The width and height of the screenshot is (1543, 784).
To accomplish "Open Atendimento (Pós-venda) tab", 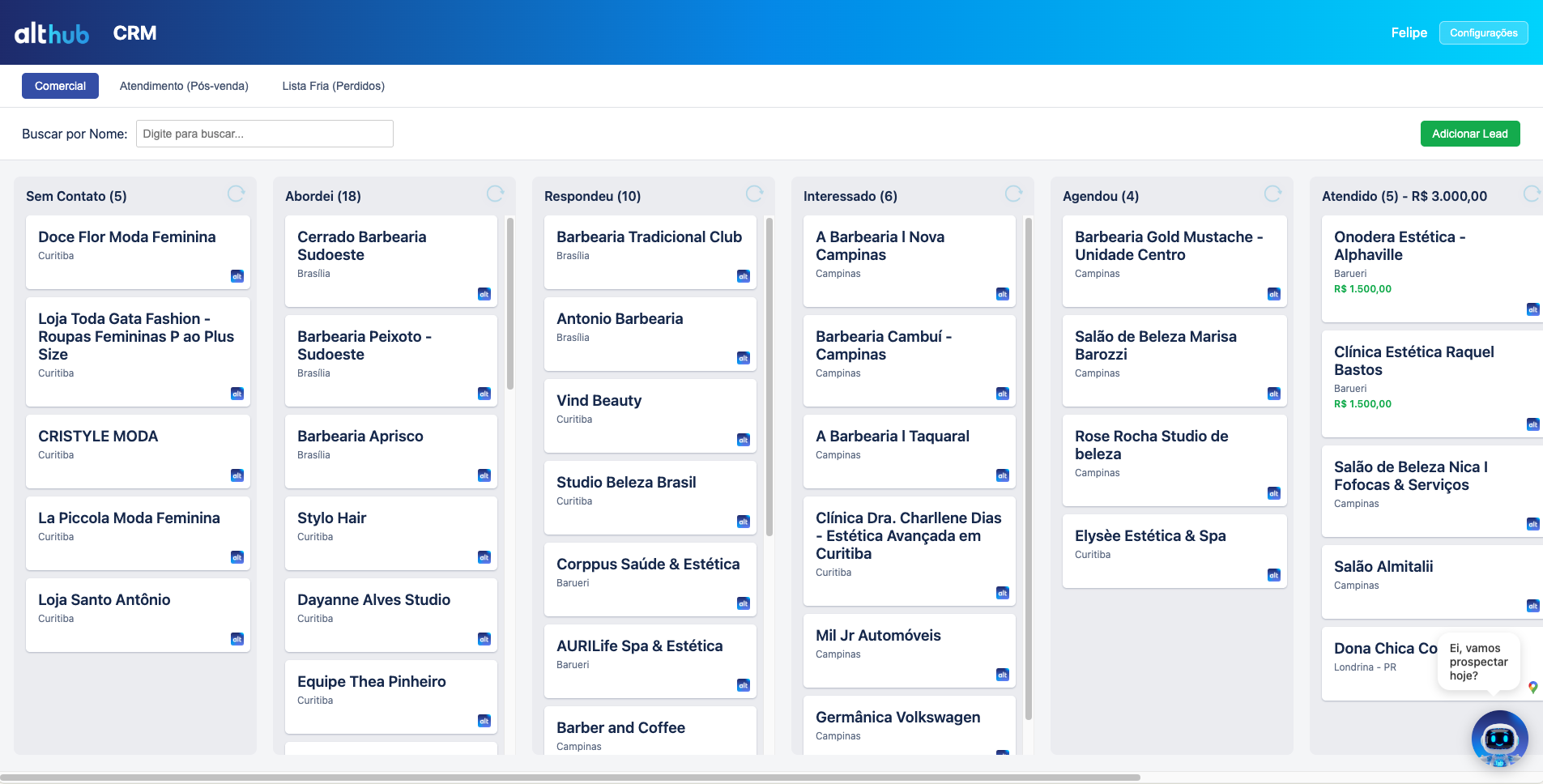I will pyautogui.click(x=184, y=86).
